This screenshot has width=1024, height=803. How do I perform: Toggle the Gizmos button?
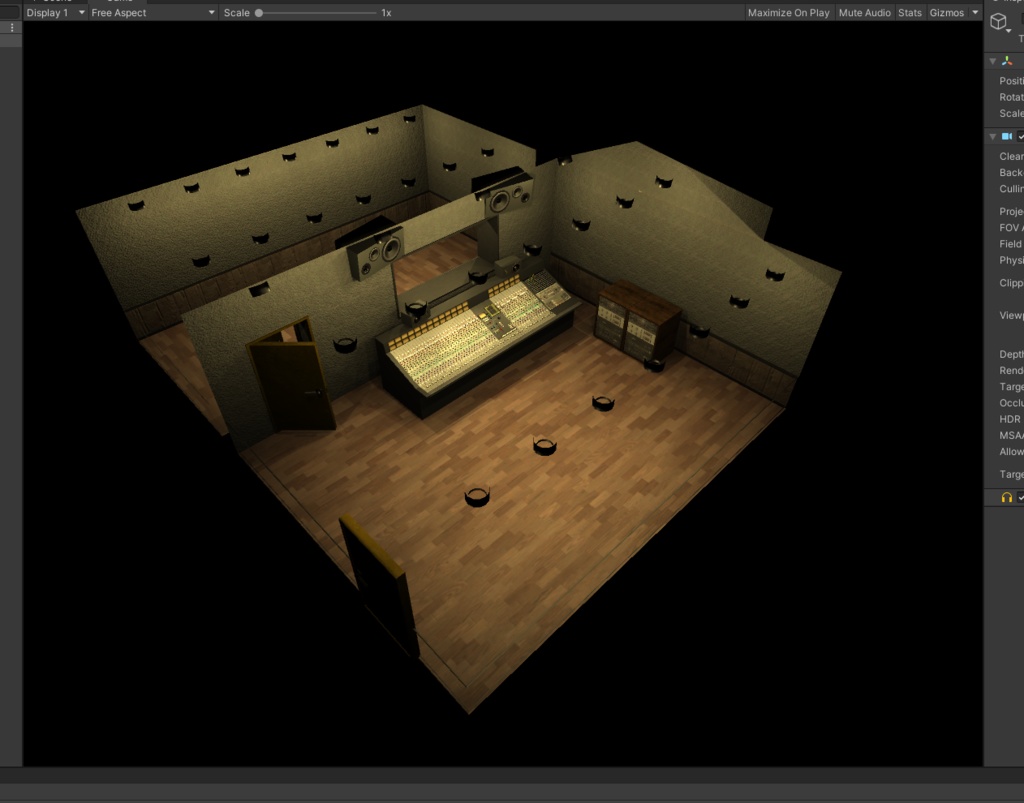(x=946, y=12)
